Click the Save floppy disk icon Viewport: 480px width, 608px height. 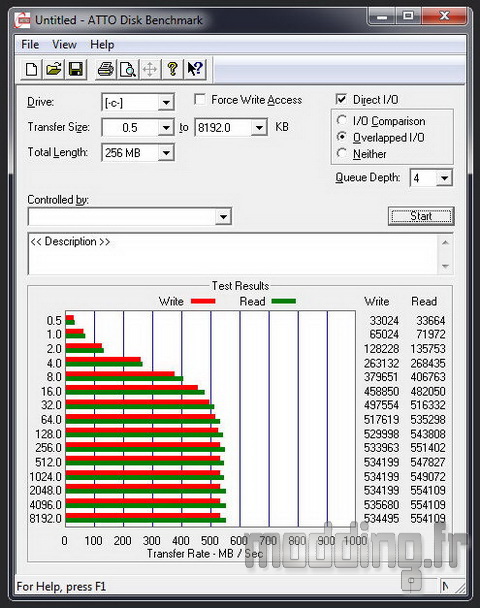click(x=76, y=70)
